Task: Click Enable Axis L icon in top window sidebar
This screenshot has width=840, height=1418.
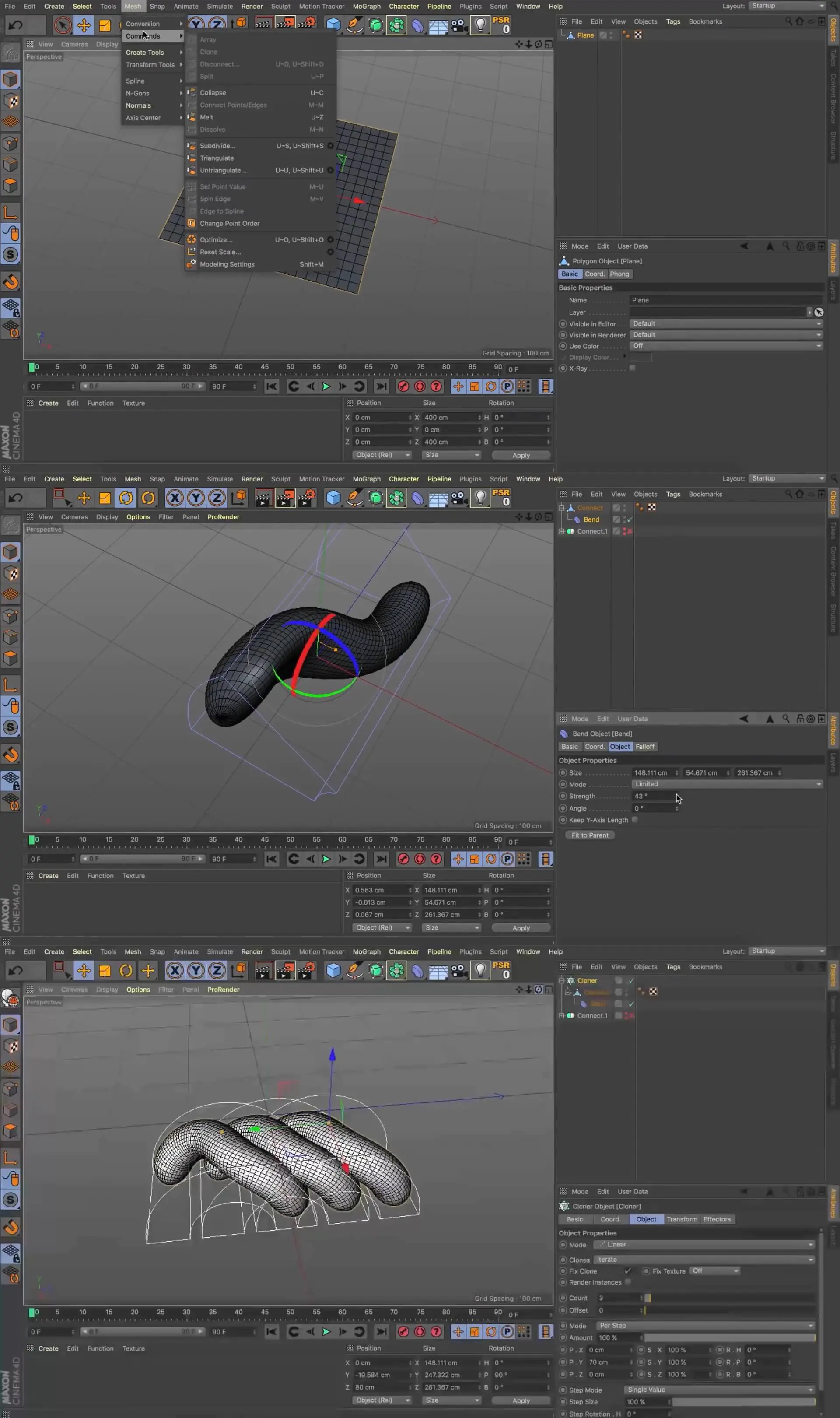Action: coord(11,212)
